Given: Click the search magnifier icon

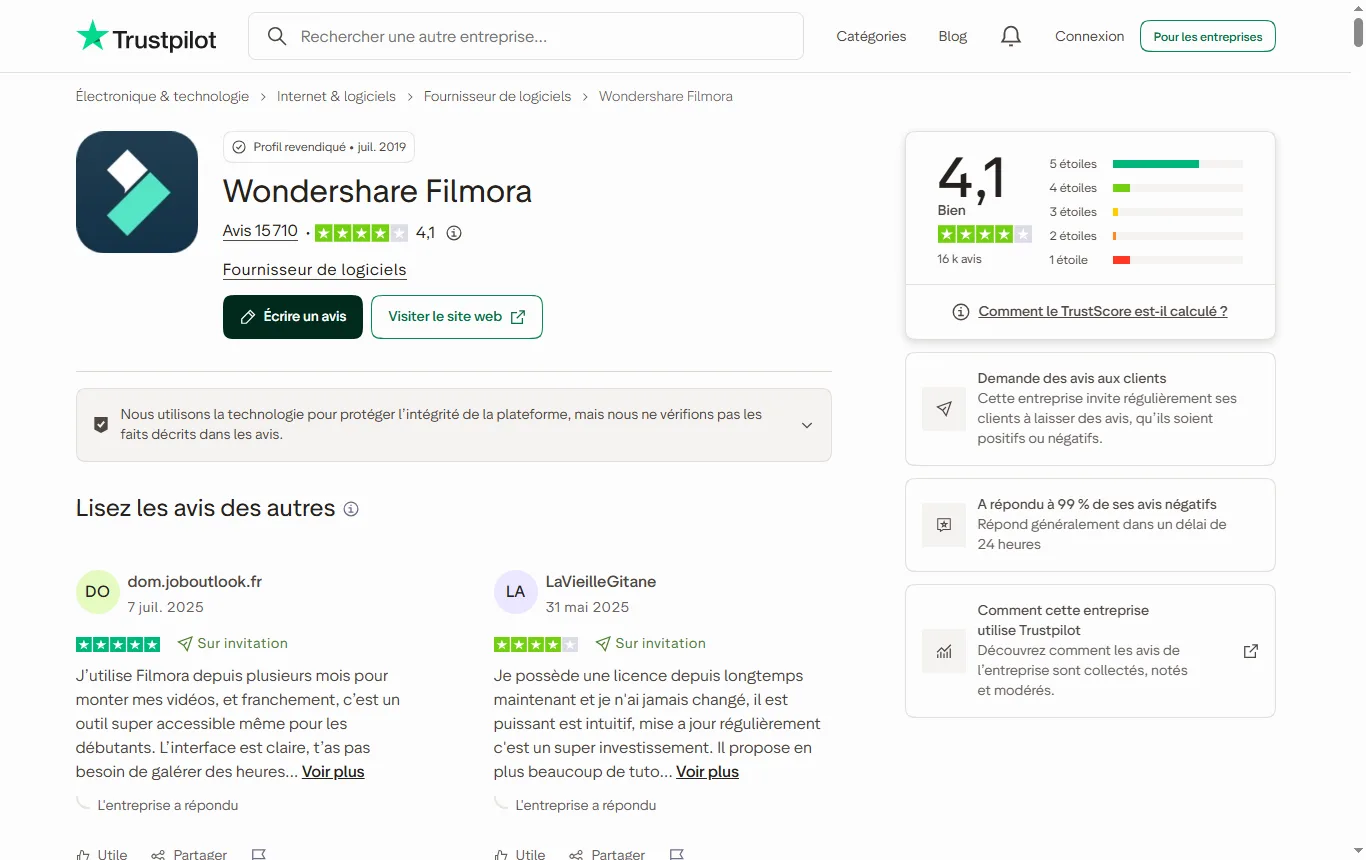Looking at the screenshot, I should click(x=277, y=36).
